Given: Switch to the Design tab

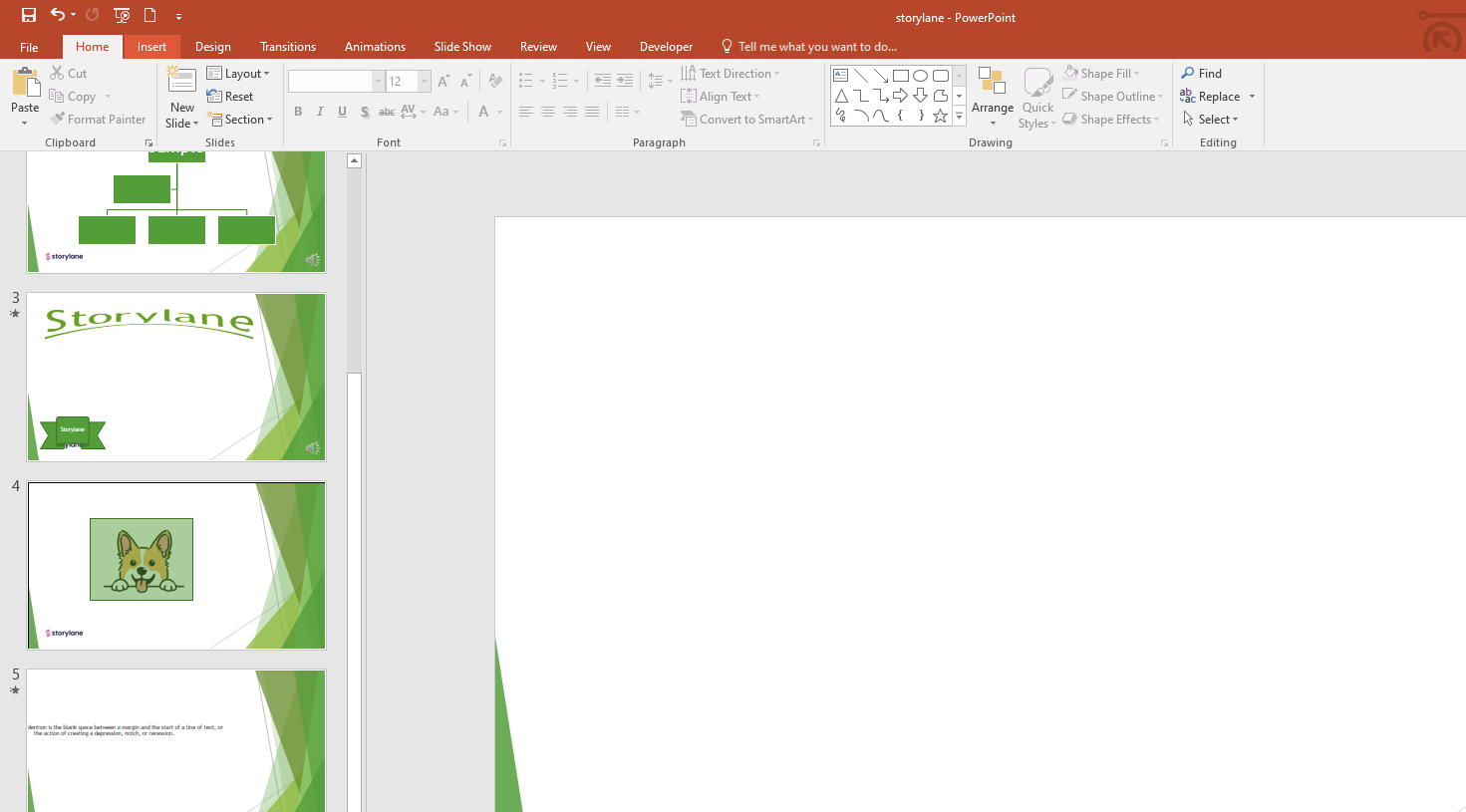Looking at the screenshot, I should pyautogui.click(x=213, y=47).
